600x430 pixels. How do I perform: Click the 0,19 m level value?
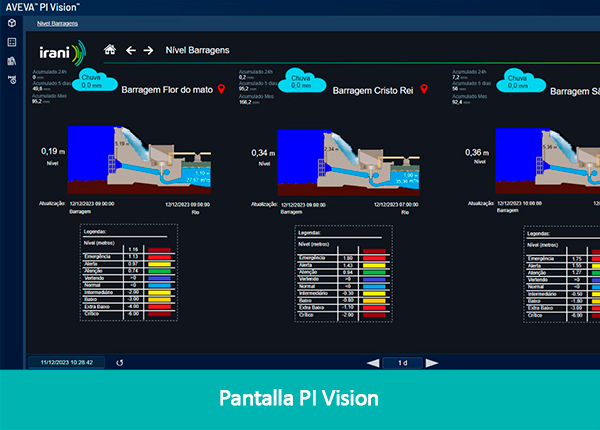(53, 151)
